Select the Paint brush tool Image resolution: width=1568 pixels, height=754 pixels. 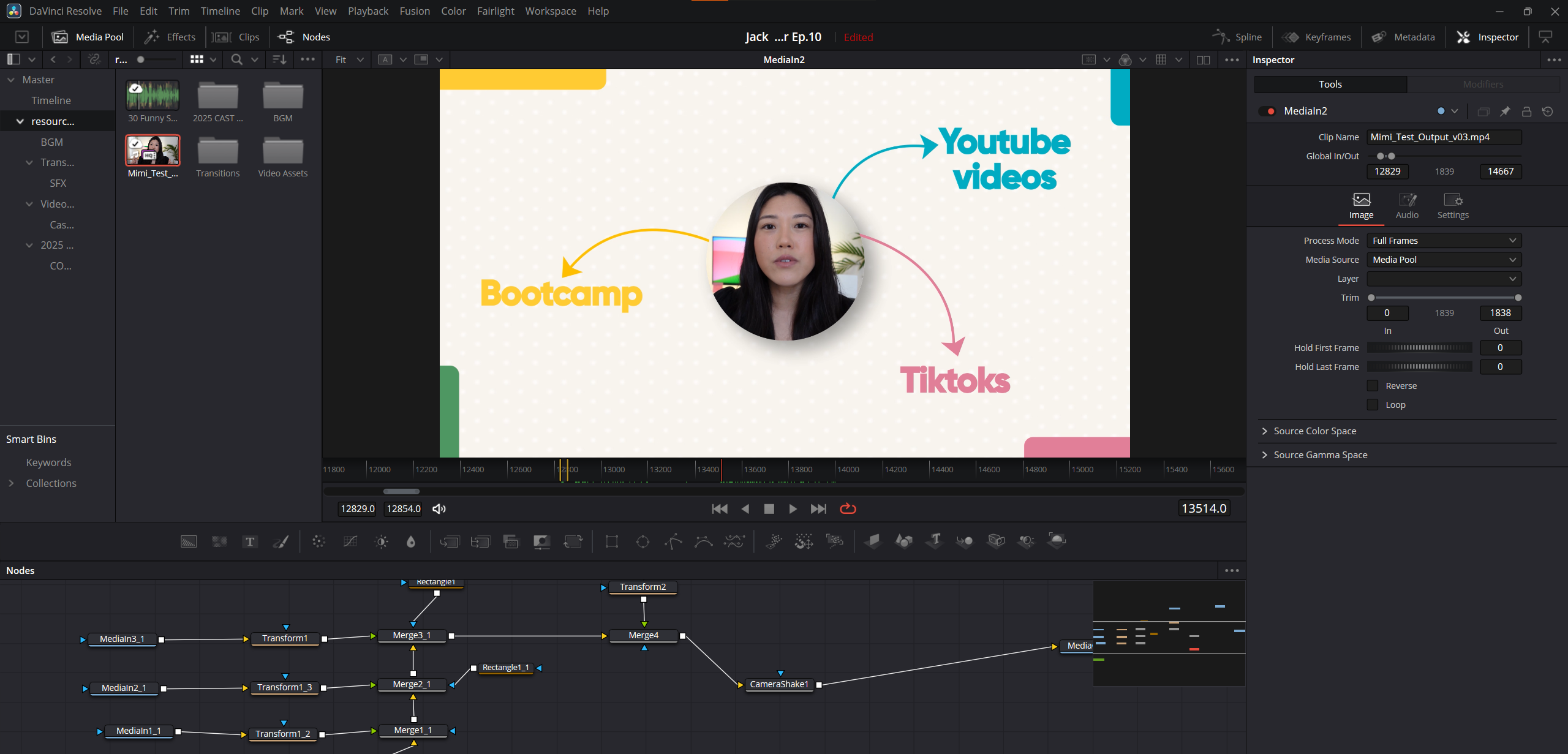[x=281, y=541]
